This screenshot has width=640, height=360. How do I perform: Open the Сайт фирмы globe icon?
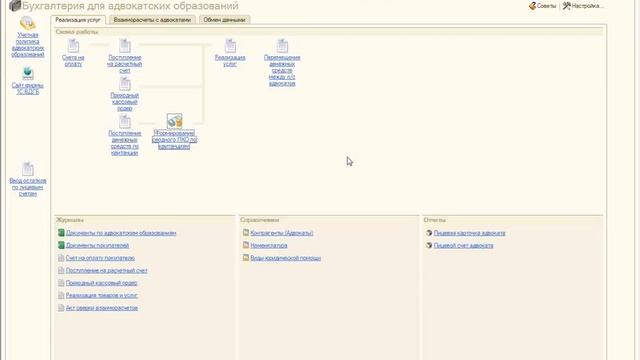tap(27, 73)
